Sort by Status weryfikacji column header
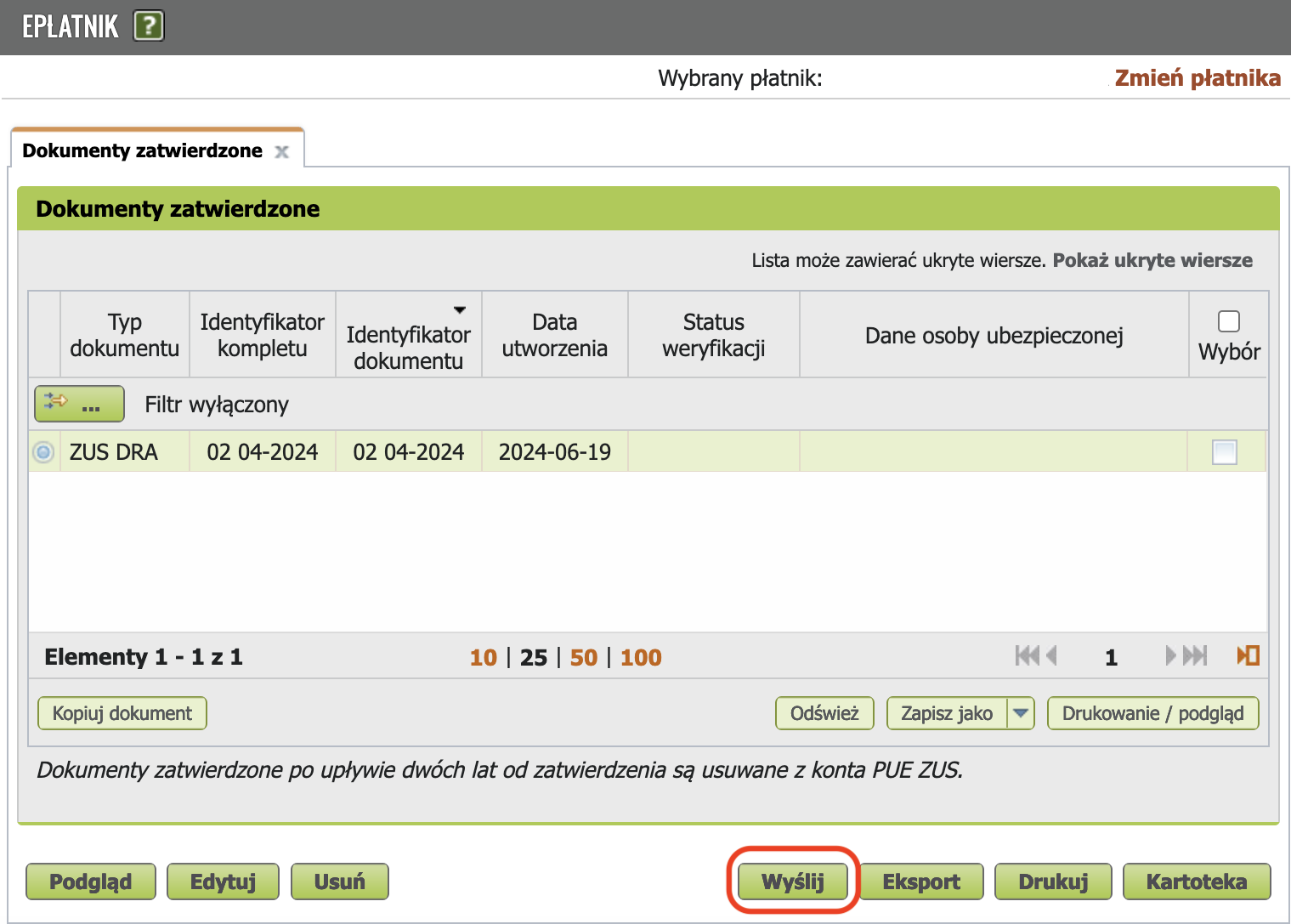 (714, 335)
